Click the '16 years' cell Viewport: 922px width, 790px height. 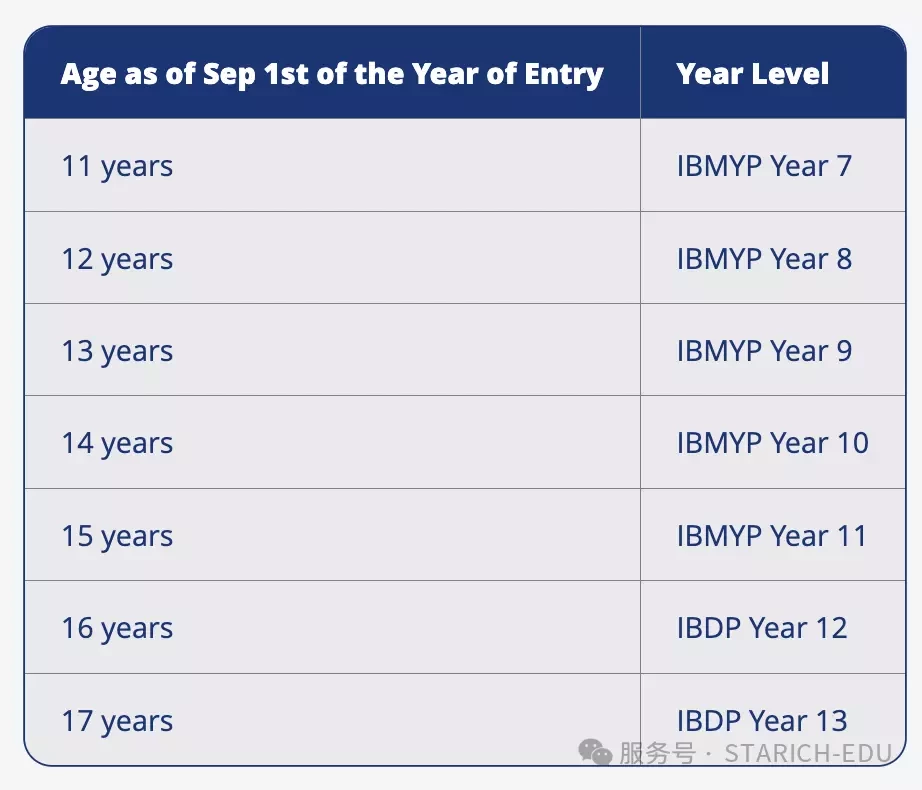click(332, 627)
